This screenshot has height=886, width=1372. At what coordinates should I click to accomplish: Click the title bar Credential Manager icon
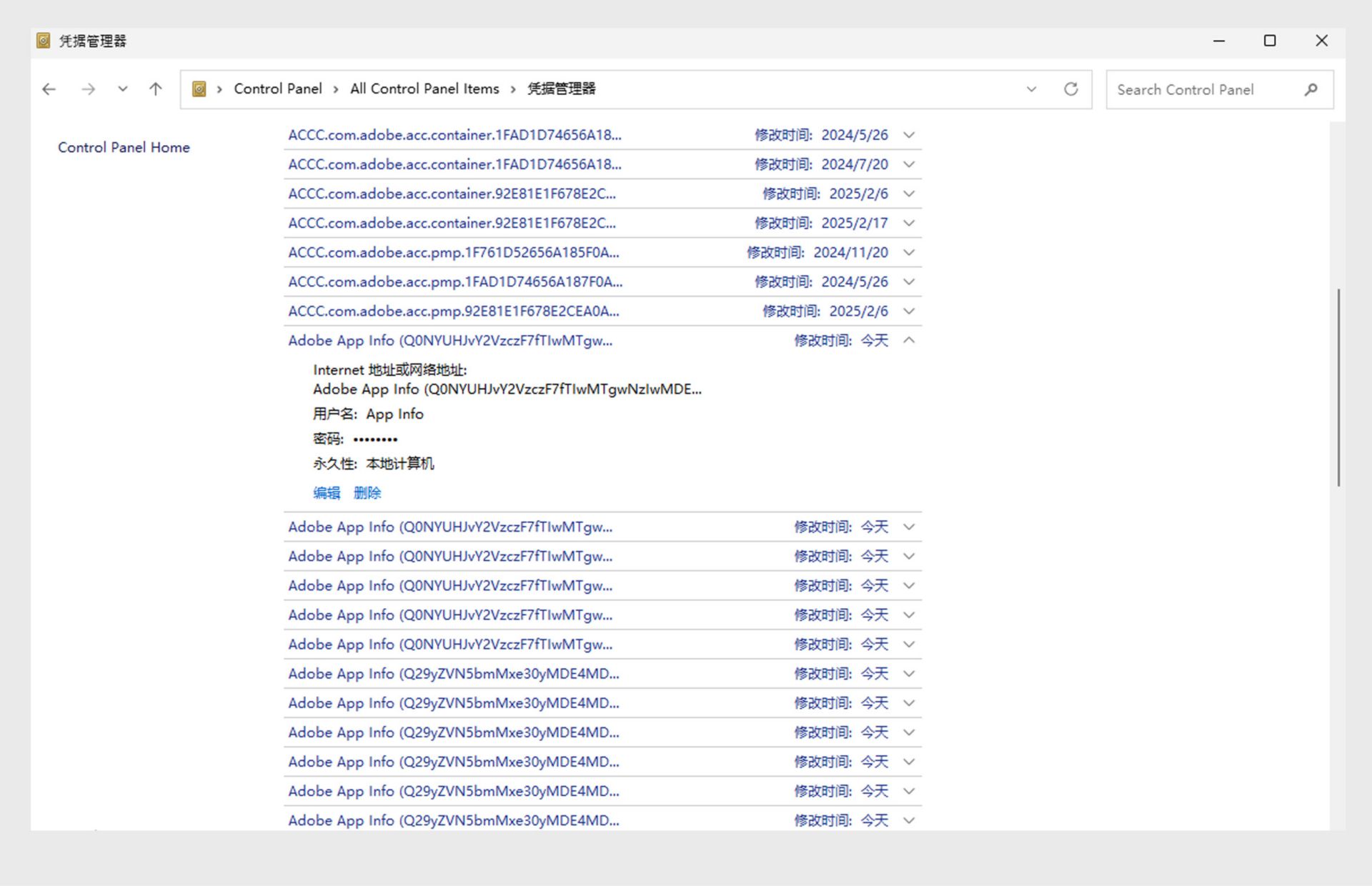pyautogui.click(x=44, y=41)
